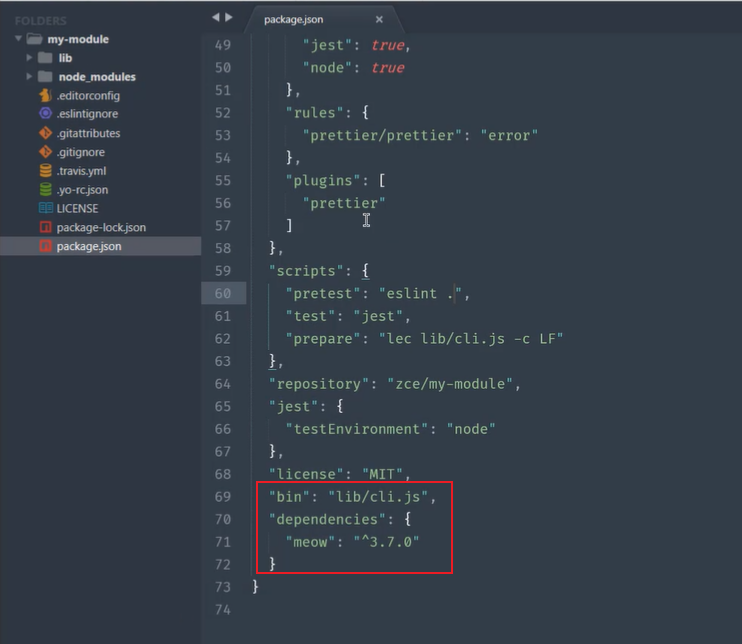The image size is (742, 644).
Task: Click the "^3.7.0" version value
Action: point(386,542)
